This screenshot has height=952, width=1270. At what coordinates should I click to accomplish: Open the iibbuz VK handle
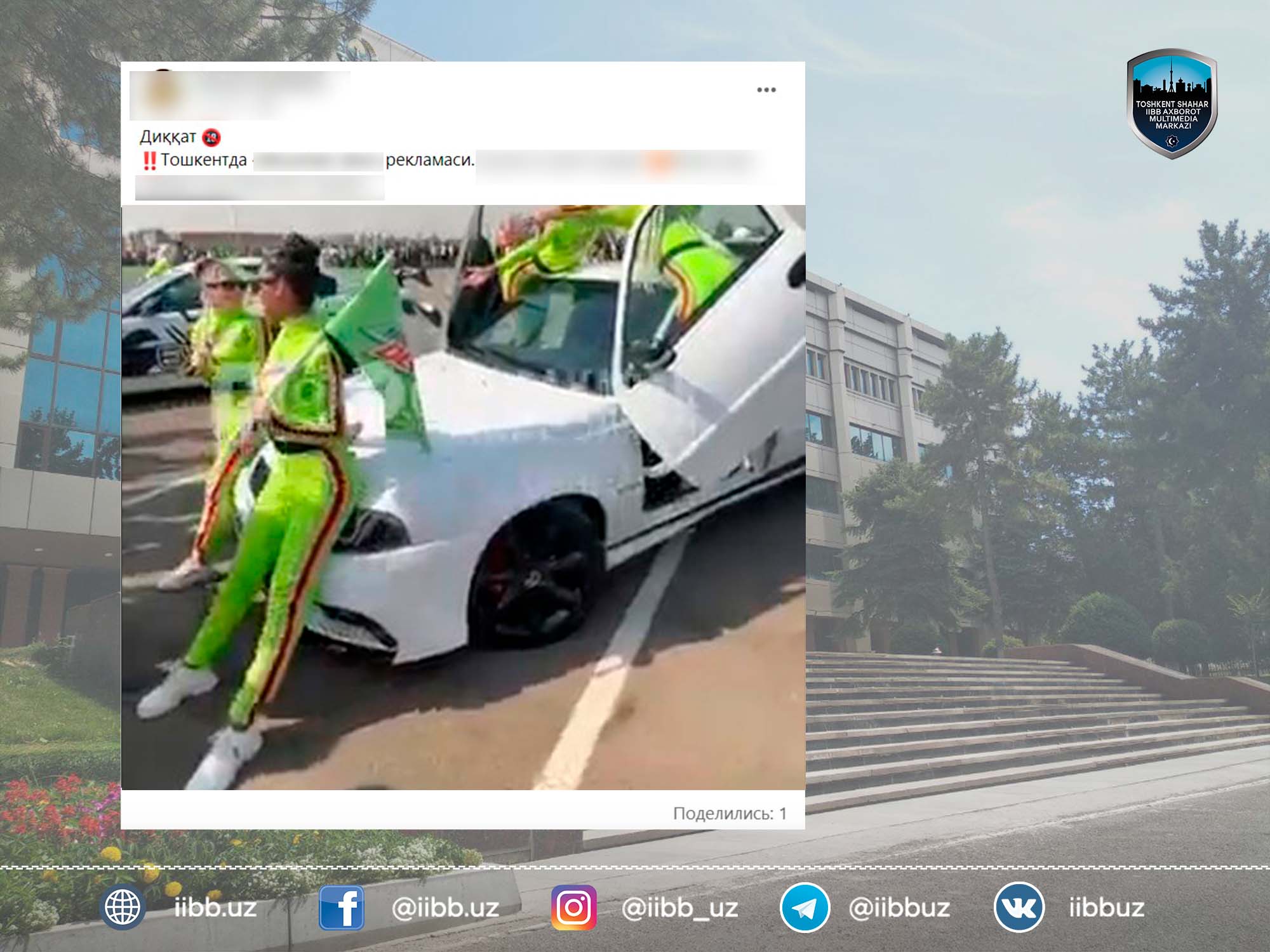tap(1106, 908)
